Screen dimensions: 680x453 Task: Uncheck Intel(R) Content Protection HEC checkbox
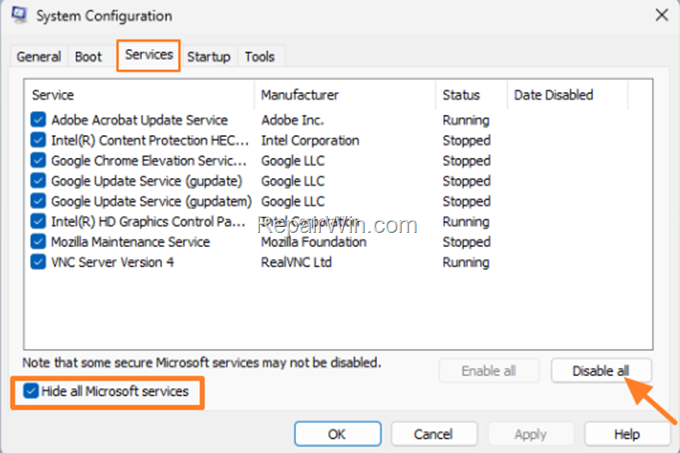(x=38, y=140)
